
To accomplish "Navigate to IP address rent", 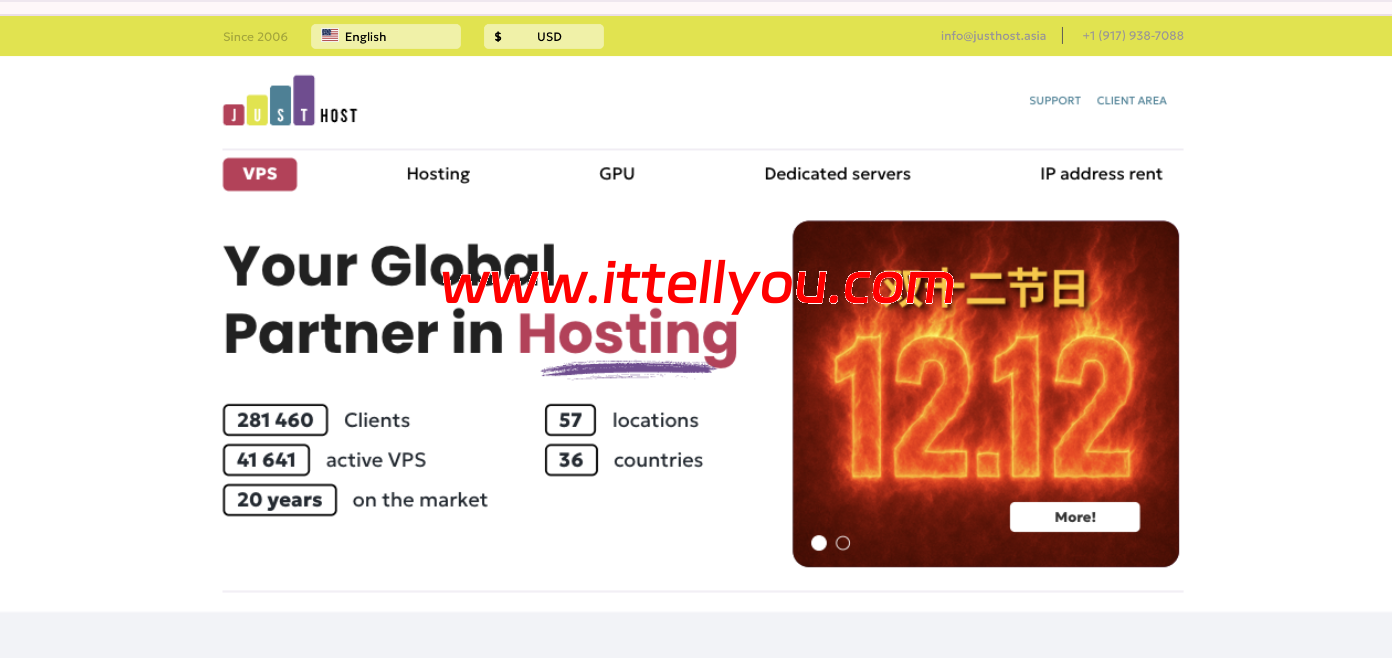I will pyautogui.click(x=1101, y=174).
